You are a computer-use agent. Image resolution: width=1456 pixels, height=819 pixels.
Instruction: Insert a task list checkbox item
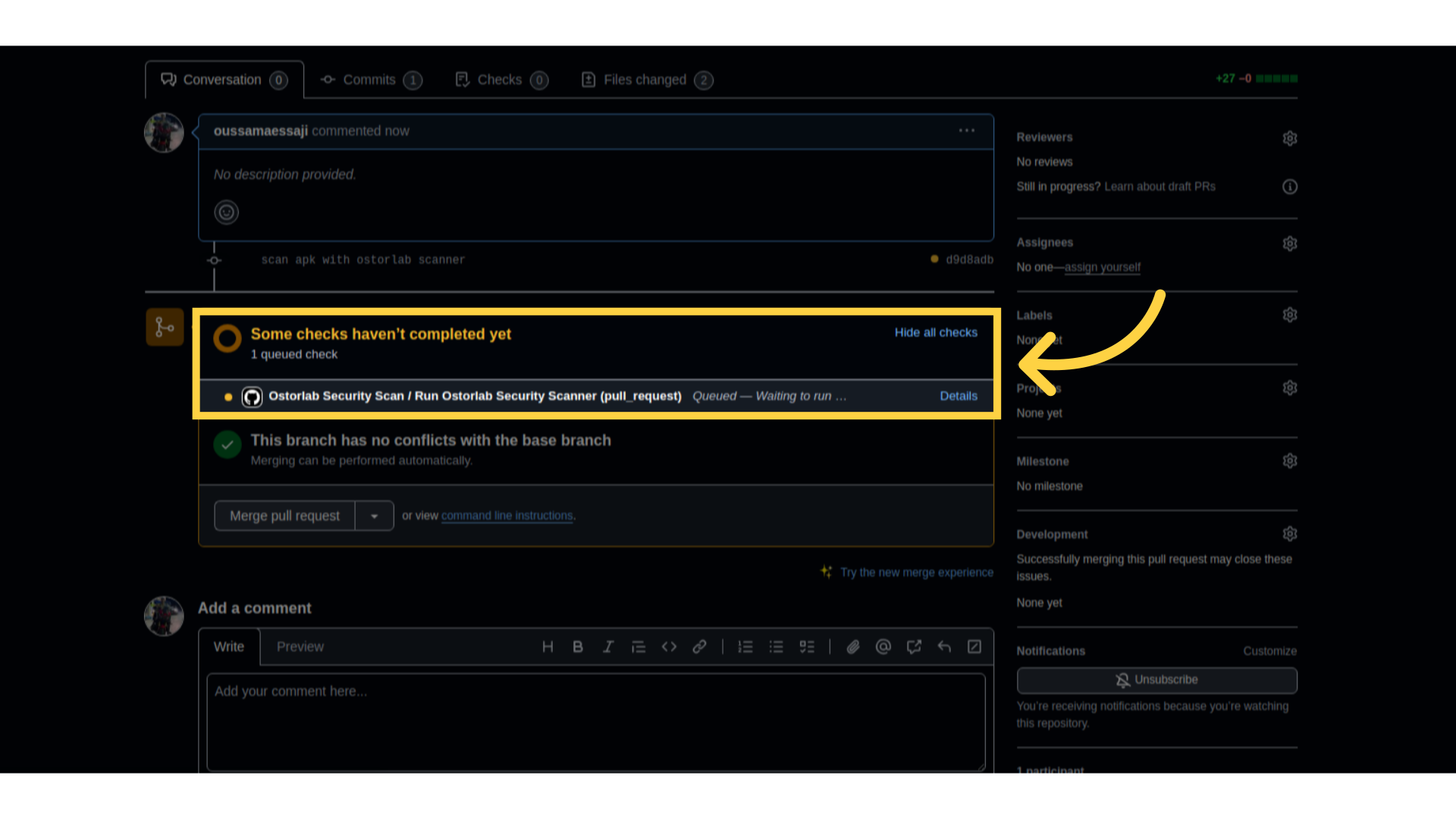tap(807, 647)
